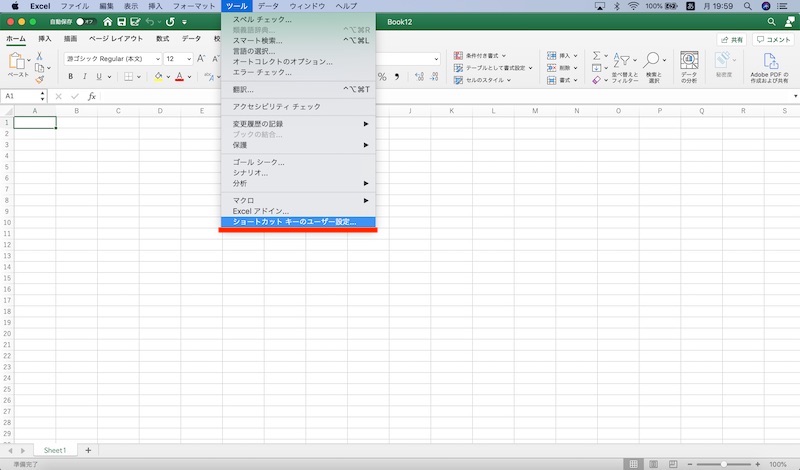
Task: Click the Comma Style icon
Action: pos(397,77)
